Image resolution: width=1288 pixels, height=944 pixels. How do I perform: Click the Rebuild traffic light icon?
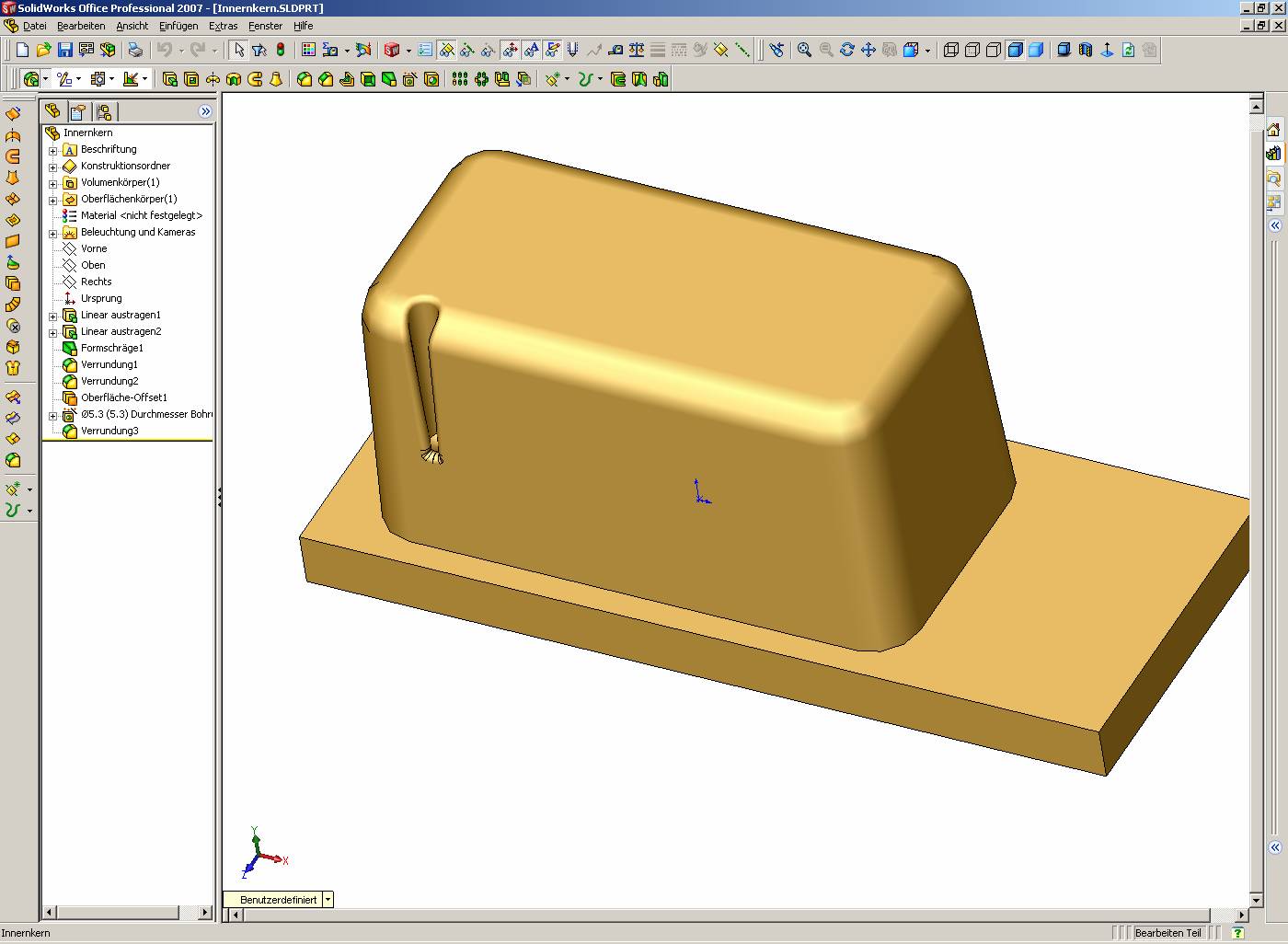(281, 50)
